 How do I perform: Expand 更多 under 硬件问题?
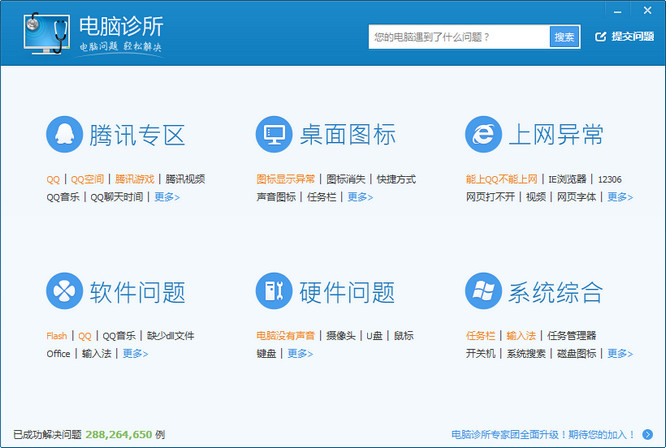(x=300, y=353)
